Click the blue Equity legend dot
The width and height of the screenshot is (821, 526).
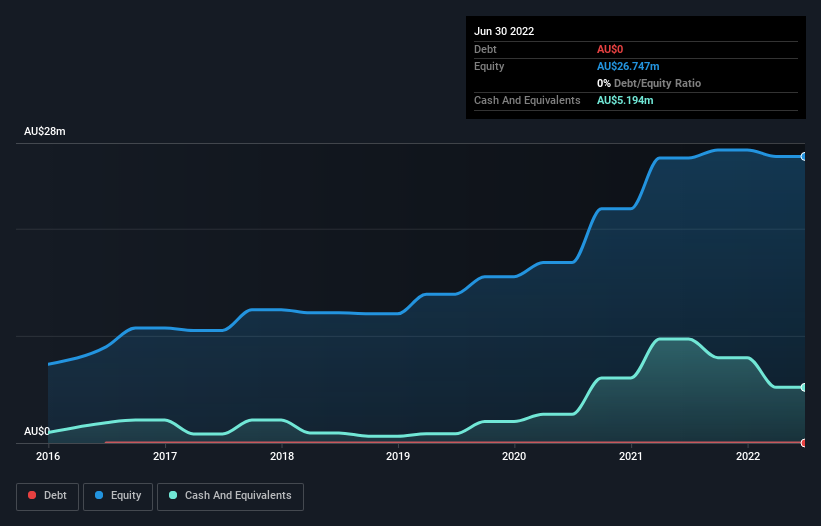99,495
